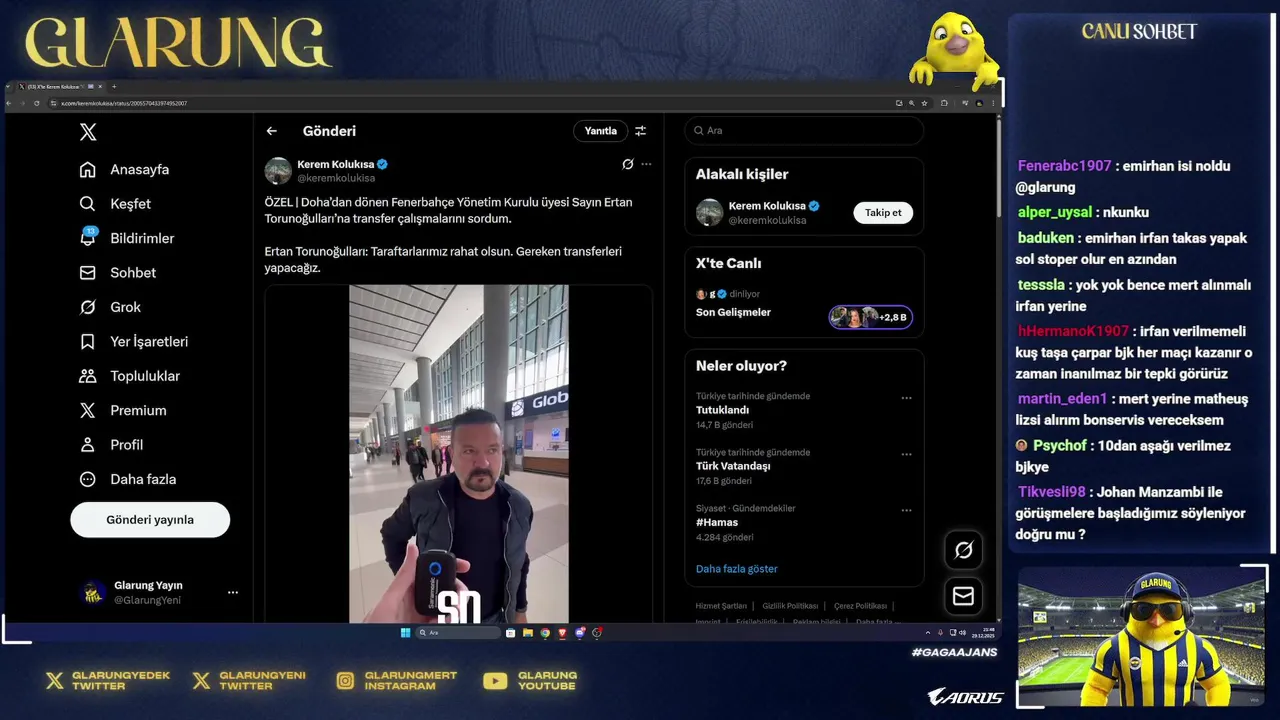
Task: Go back with the Gönderi arrow
Action: point(272,131)
